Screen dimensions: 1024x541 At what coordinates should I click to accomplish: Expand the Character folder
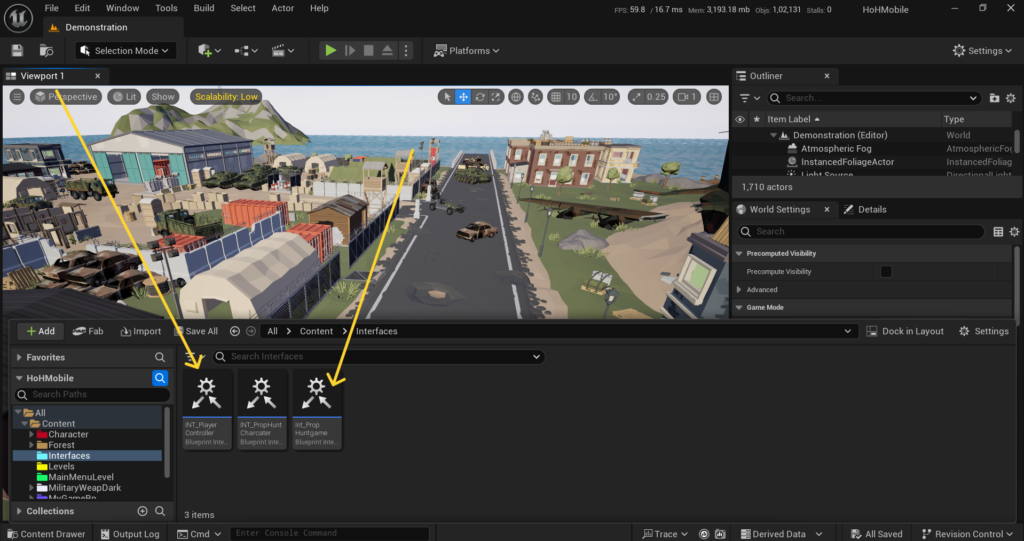(x=31, y=434)
